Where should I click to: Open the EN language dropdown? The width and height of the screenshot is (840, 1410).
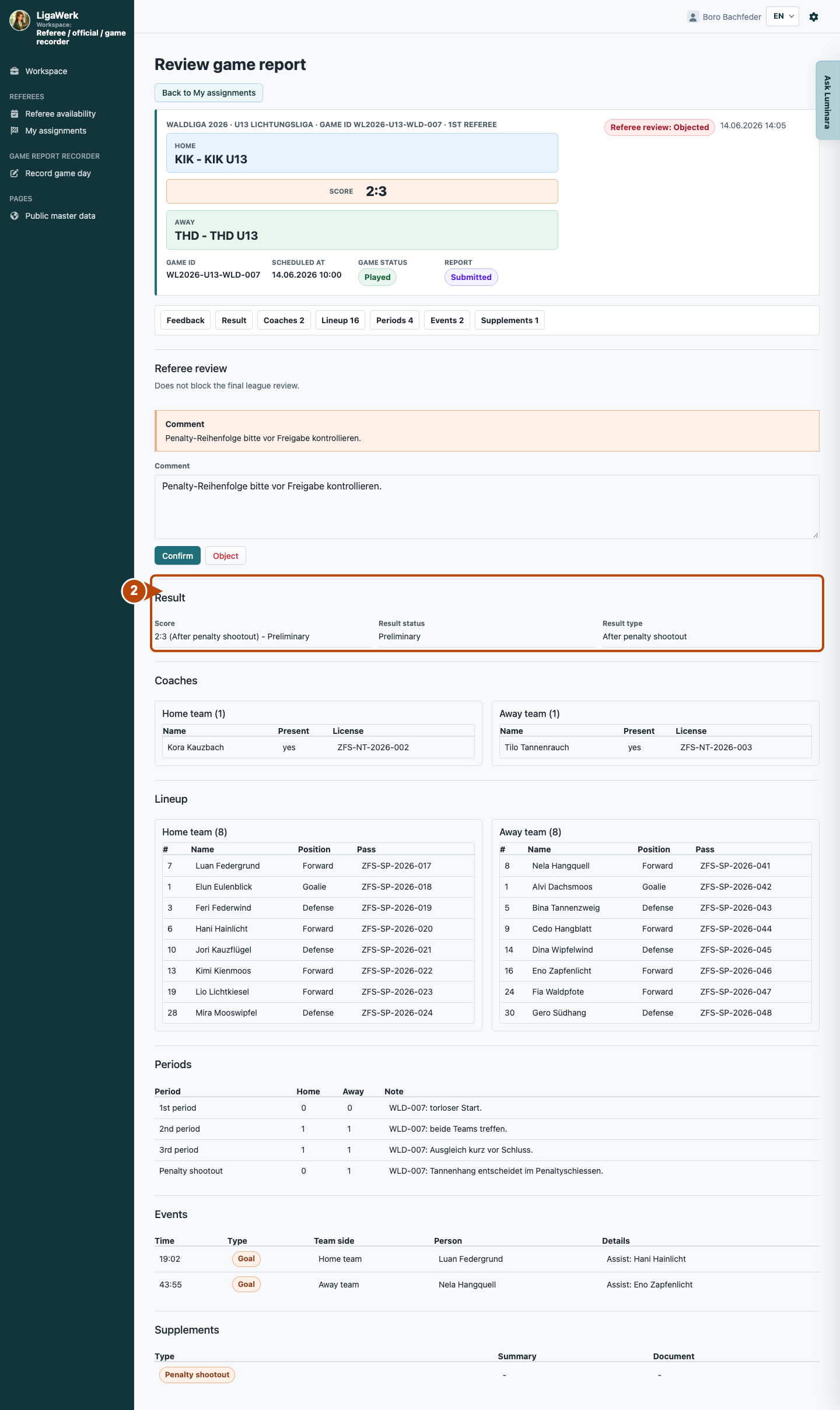(x=782, y=16)
